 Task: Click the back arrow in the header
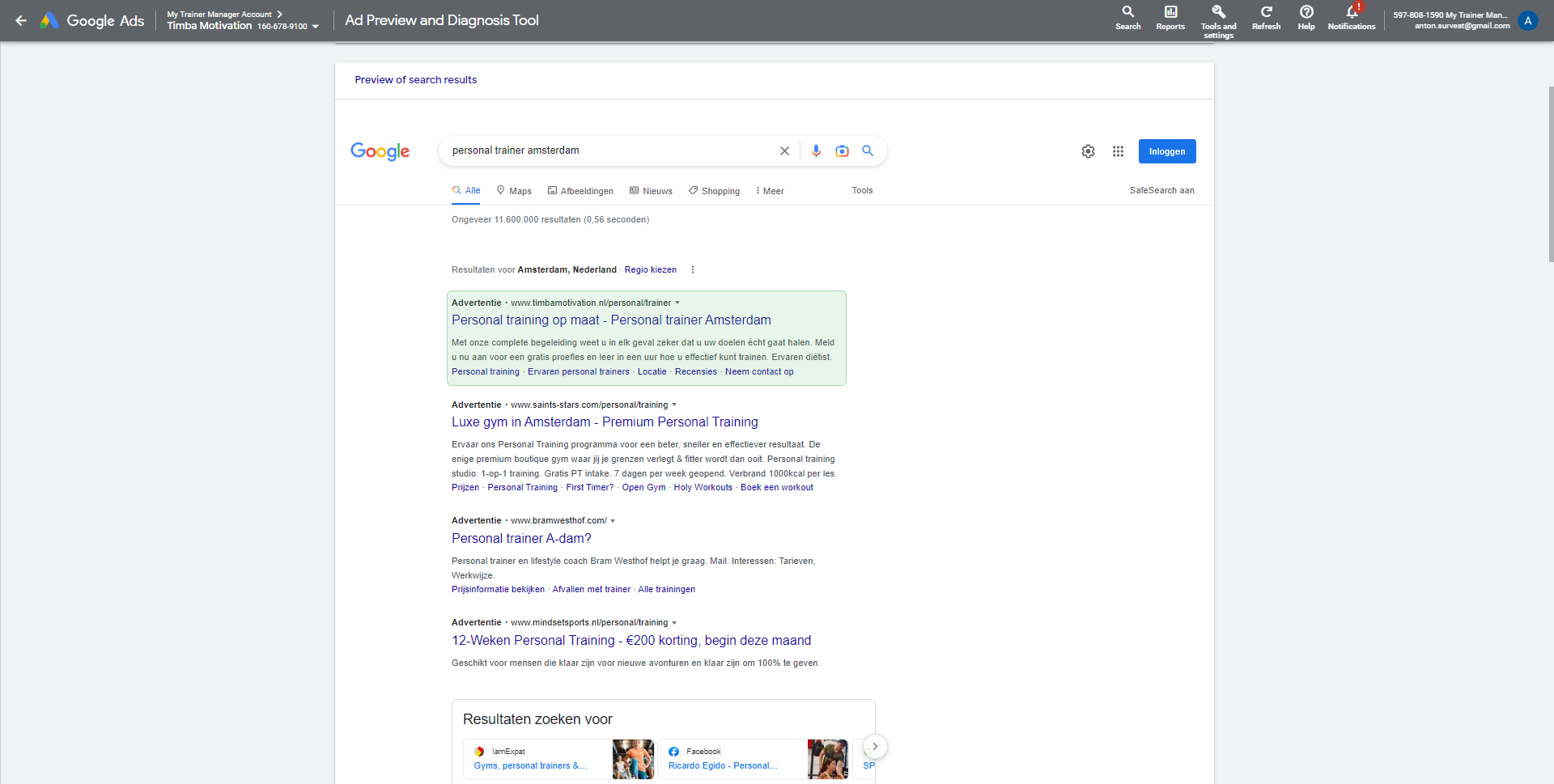tap(21, 20)
